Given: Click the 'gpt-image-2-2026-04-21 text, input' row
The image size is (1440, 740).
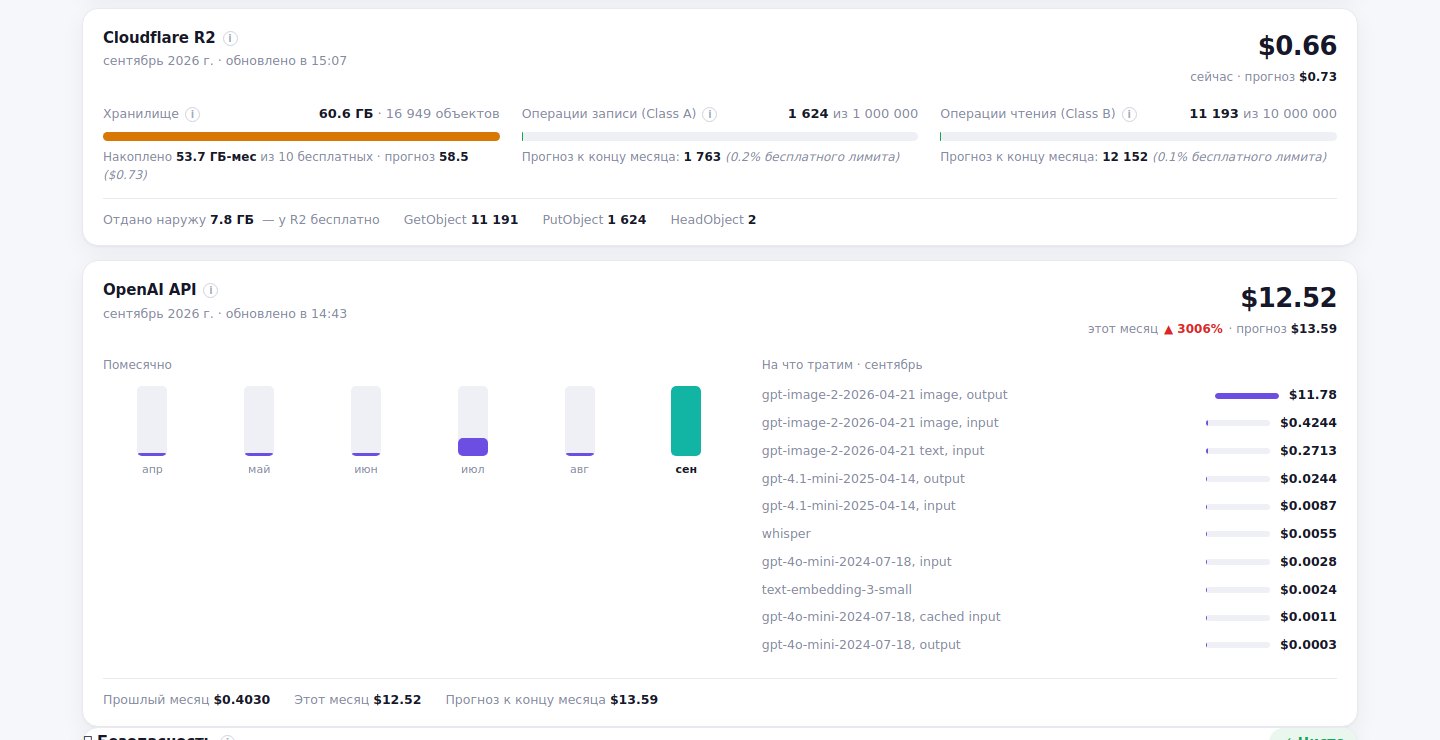Looking at the screenshot, I should (1049, 451).
